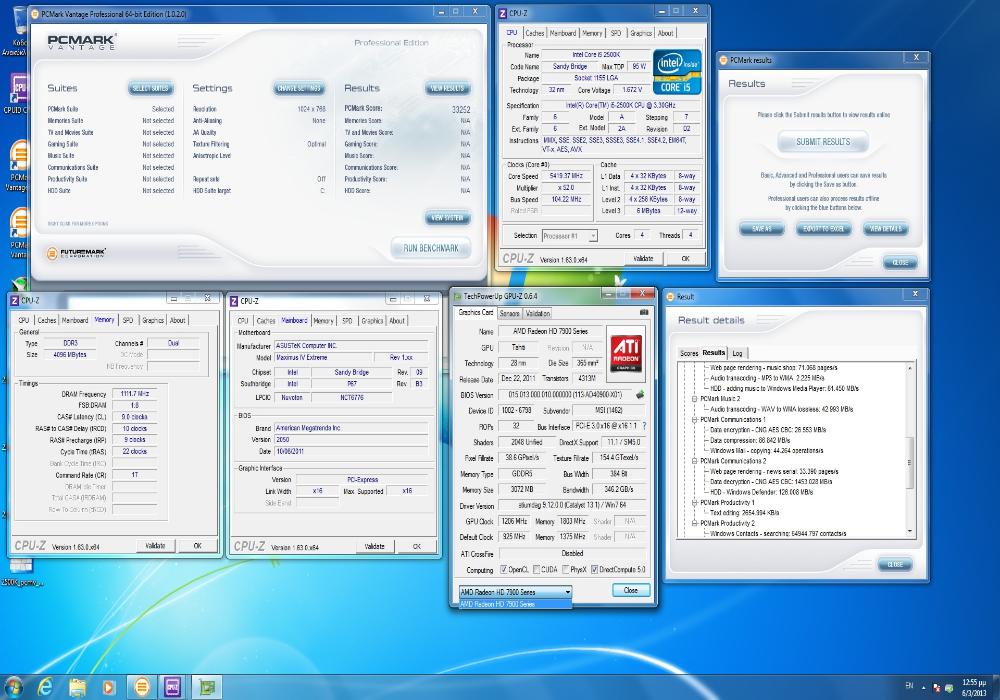Open the upper PCMark Vantage desktop shortcut
Viewport: 1000px width, 700px height.
[x=18, y=166]
